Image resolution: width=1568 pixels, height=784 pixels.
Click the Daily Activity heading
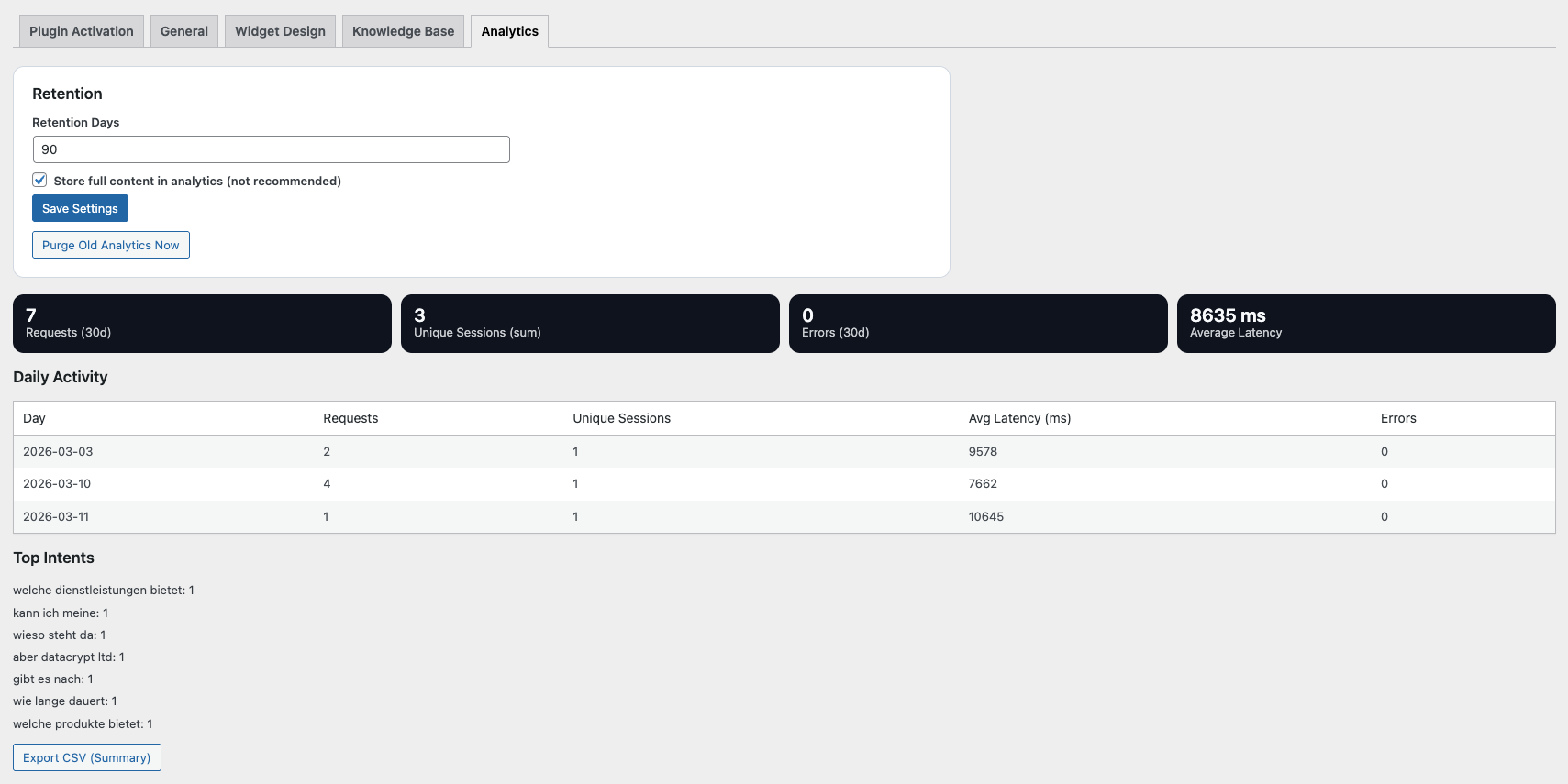(x=61, y=377)
